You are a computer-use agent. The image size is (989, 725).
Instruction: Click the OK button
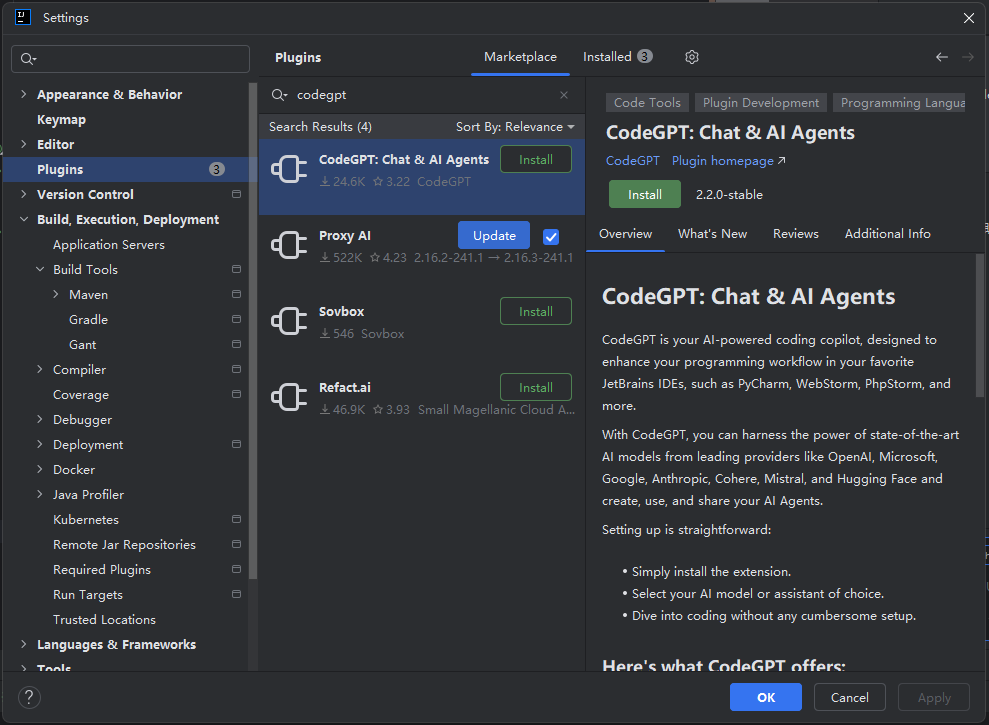pos(766,697)
